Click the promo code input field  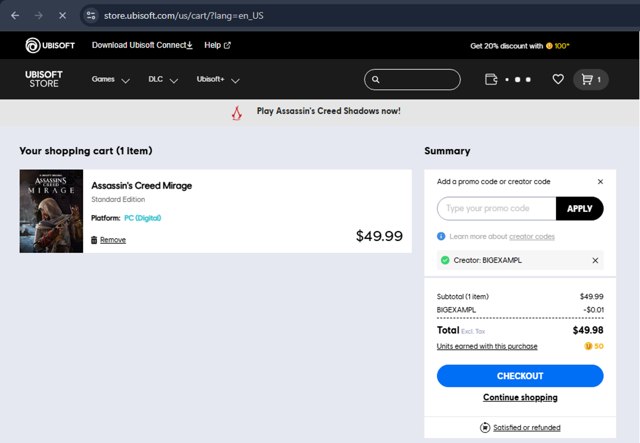496,209
